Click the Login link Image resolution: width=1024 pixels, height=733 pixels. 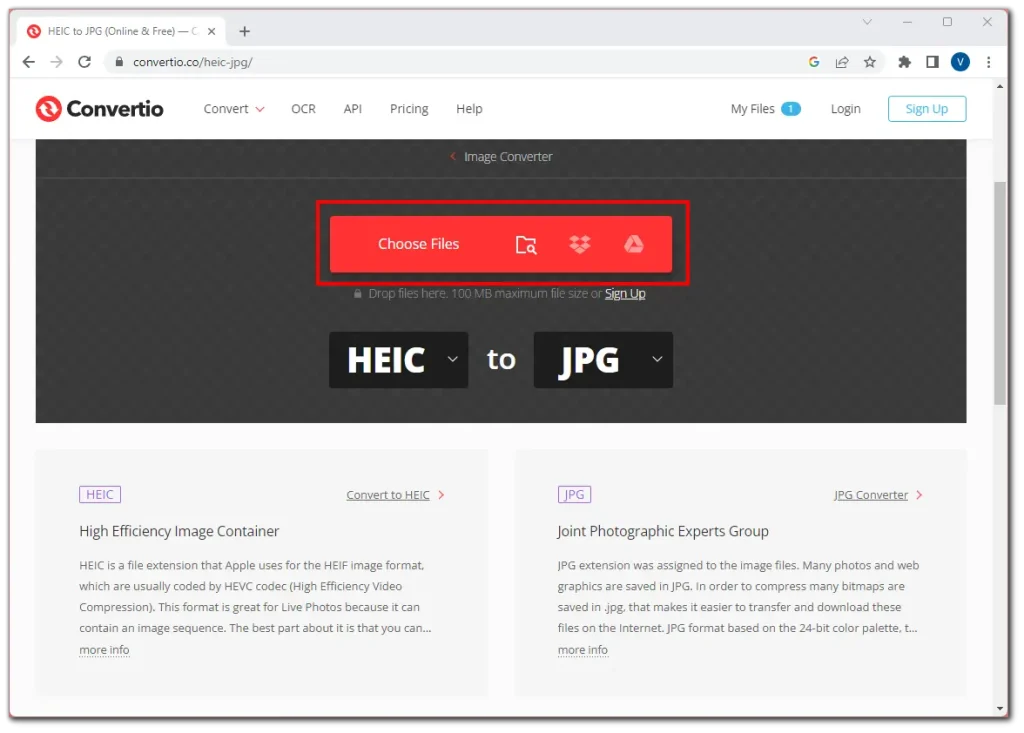(x=846, y=109)
